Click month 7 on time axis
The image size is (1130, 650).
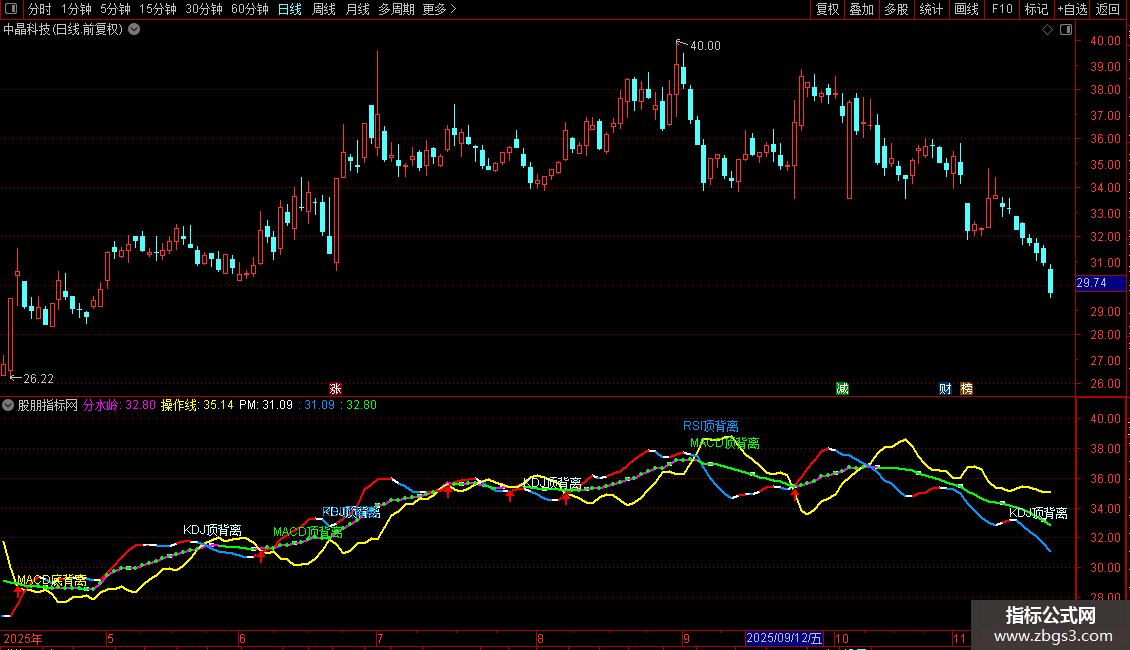[380, 638]
